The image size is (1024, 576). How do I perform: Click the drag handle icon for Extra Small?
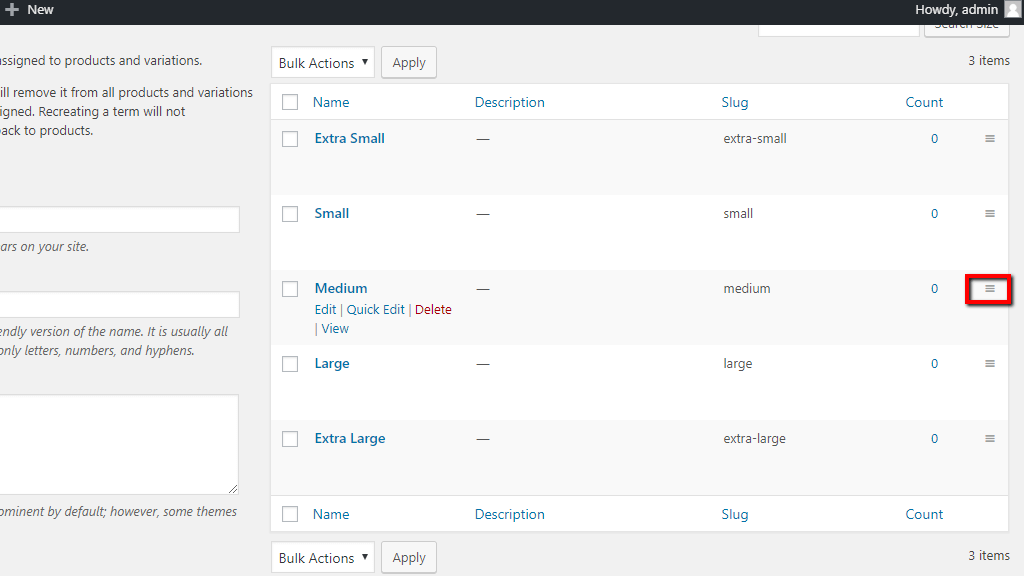(x=990, y=139)
